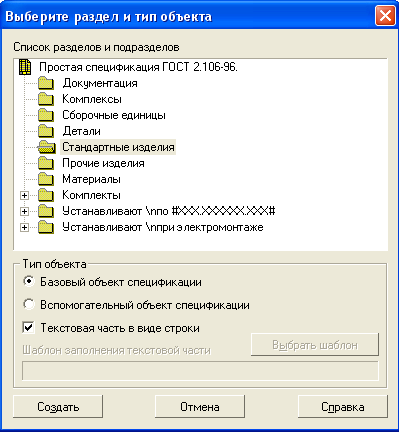Image resolution: width=399 pixels, height=432 pixels.
Task: Click the Детали folder icon
Action: 46,131
